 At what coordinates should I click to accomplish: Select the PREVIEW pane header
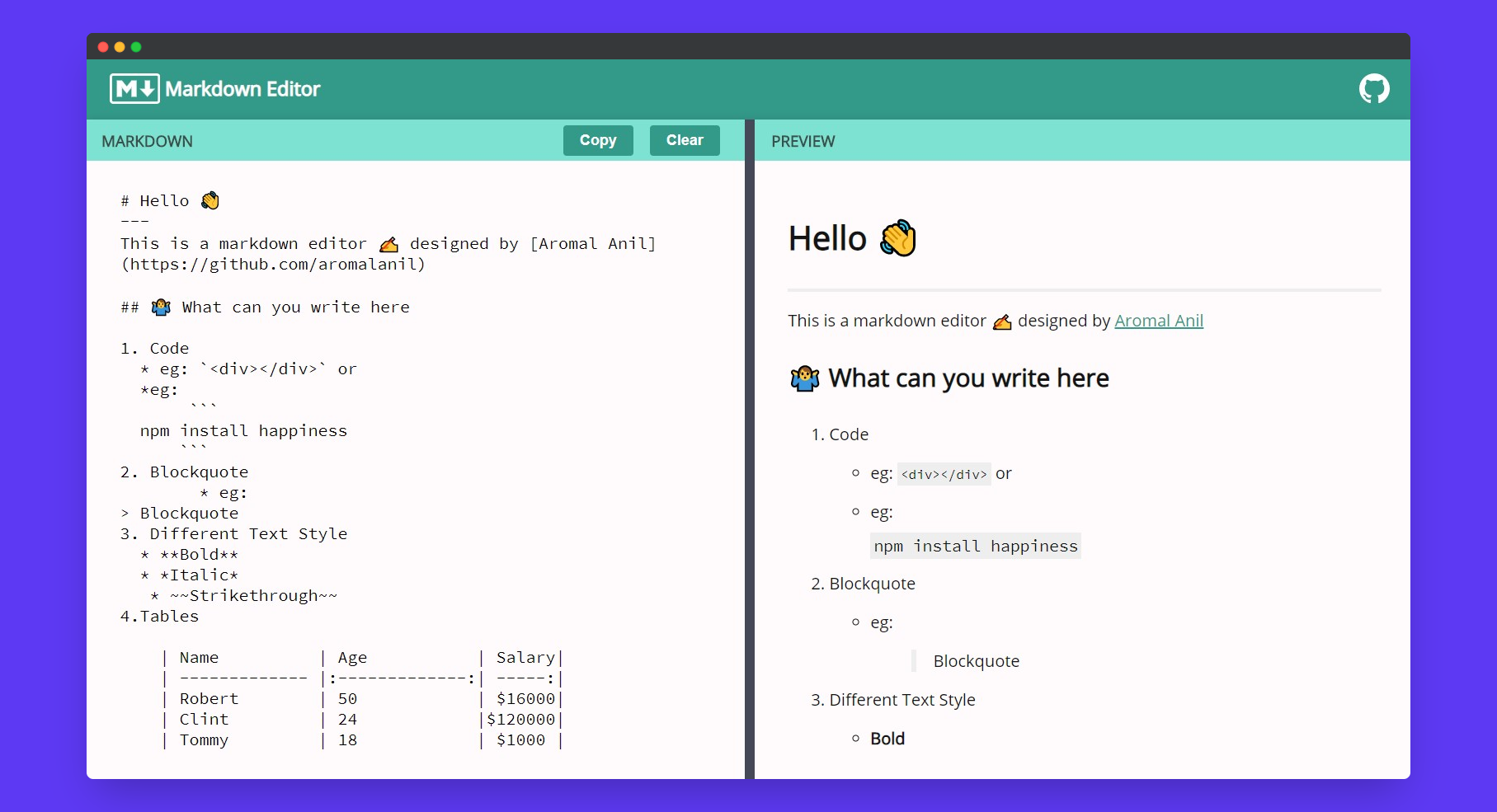point(803,141)
